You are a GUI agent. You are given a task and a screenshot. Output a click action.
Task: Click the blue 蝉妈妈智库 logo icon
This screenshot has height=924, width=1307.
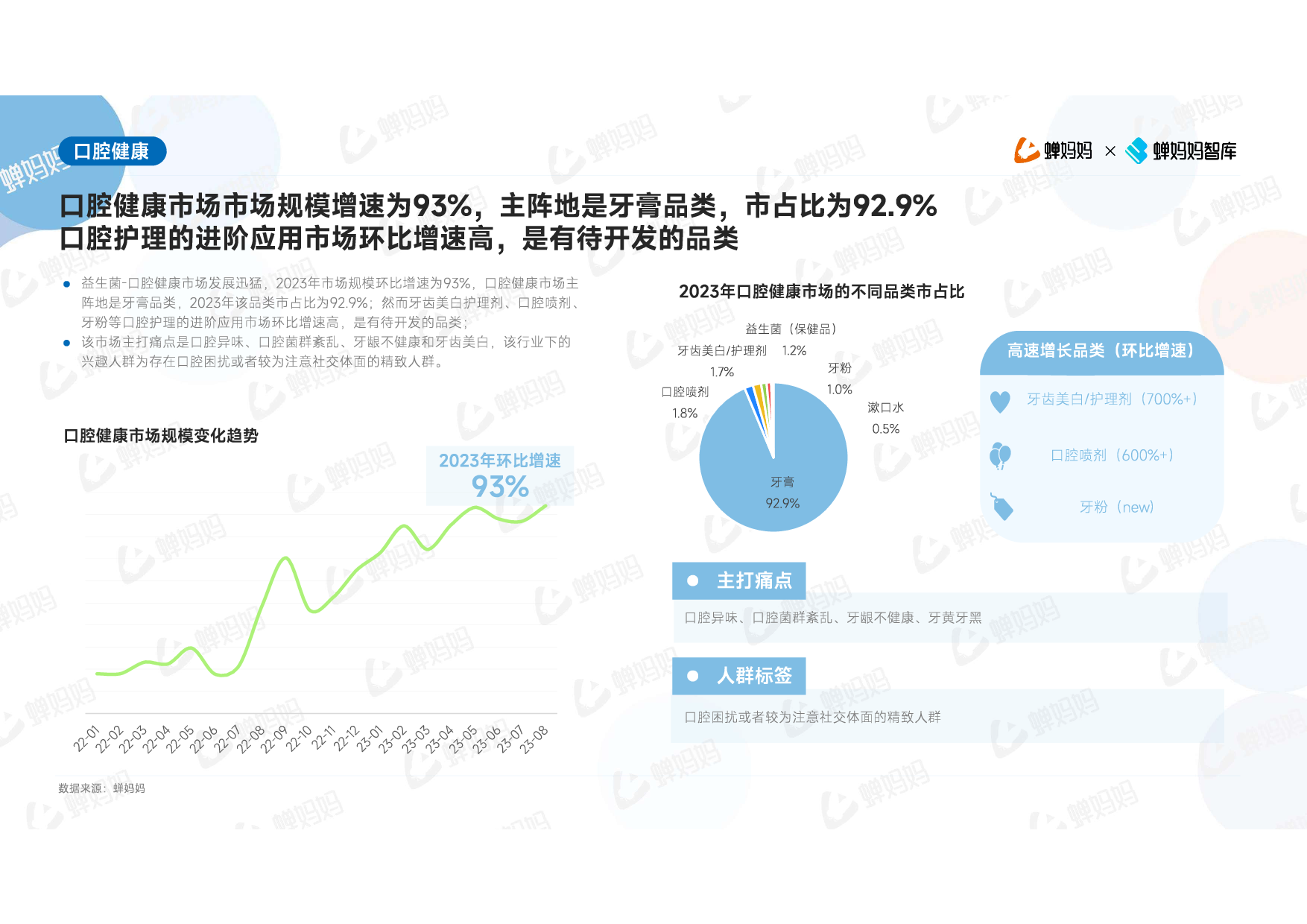[x=1136, y=151]
